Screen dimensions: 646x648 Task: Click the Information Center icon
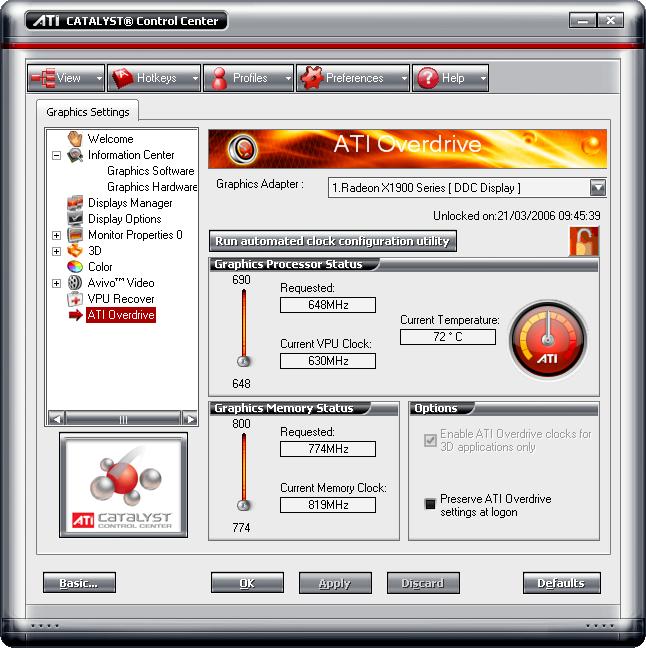[x=75, y=155]
